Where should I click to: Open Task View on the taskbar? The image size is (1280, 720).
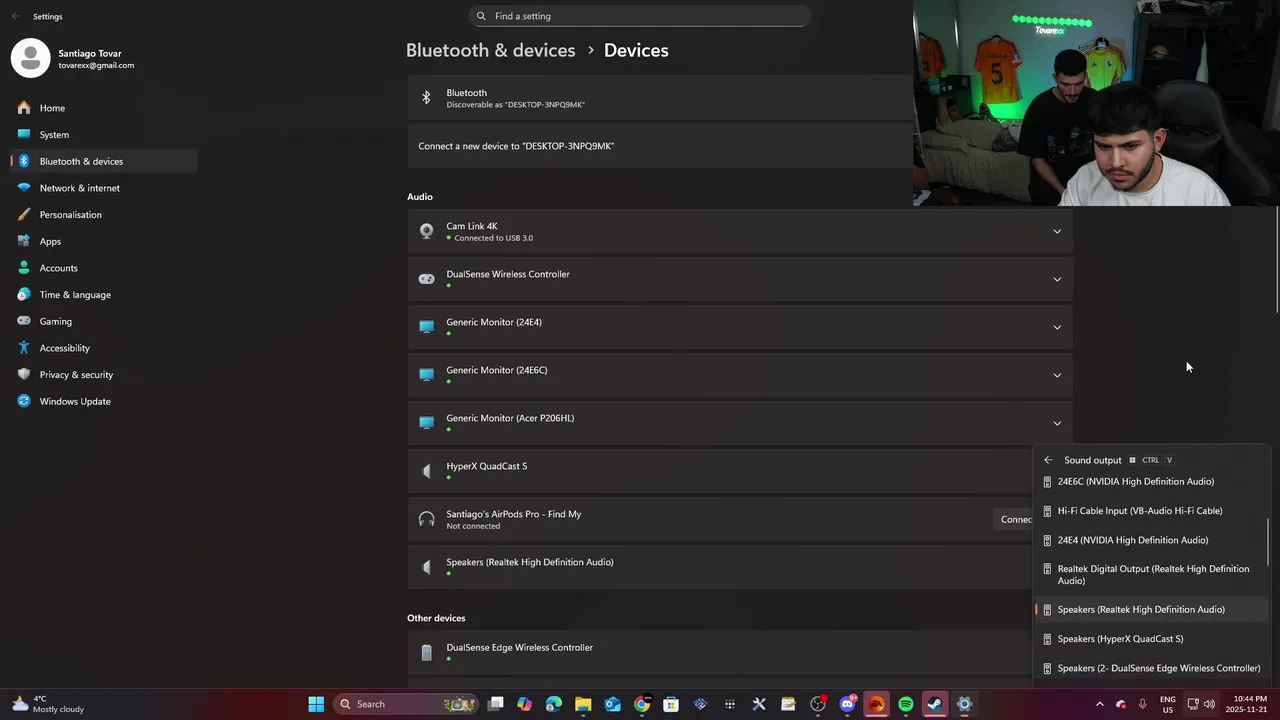pyautogui.click(x=495, y=704)
